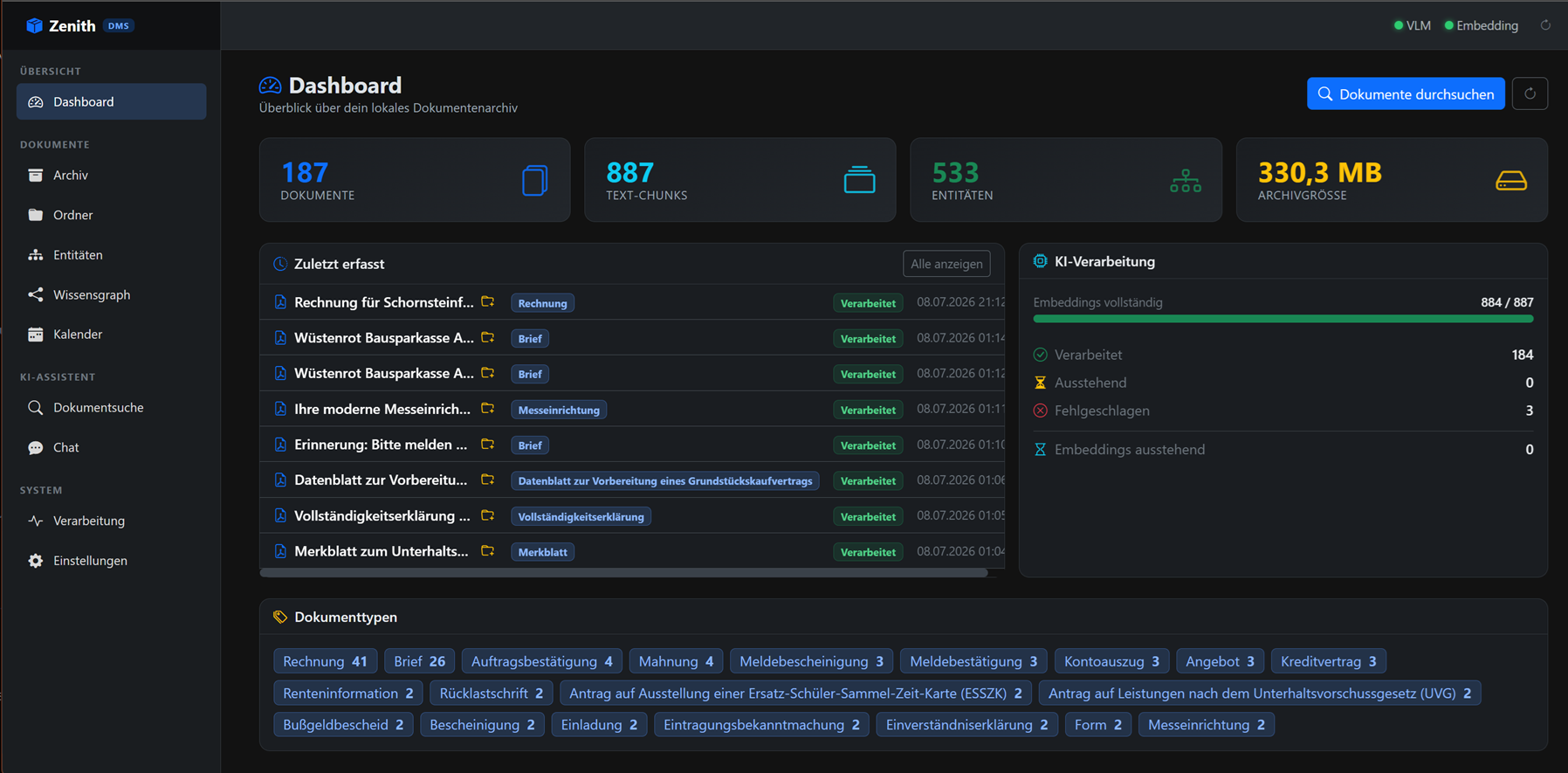Click the Dashboard gauge icon in sidebar
This screenshot has height=773, width=1568.
[x=36, y=102]
